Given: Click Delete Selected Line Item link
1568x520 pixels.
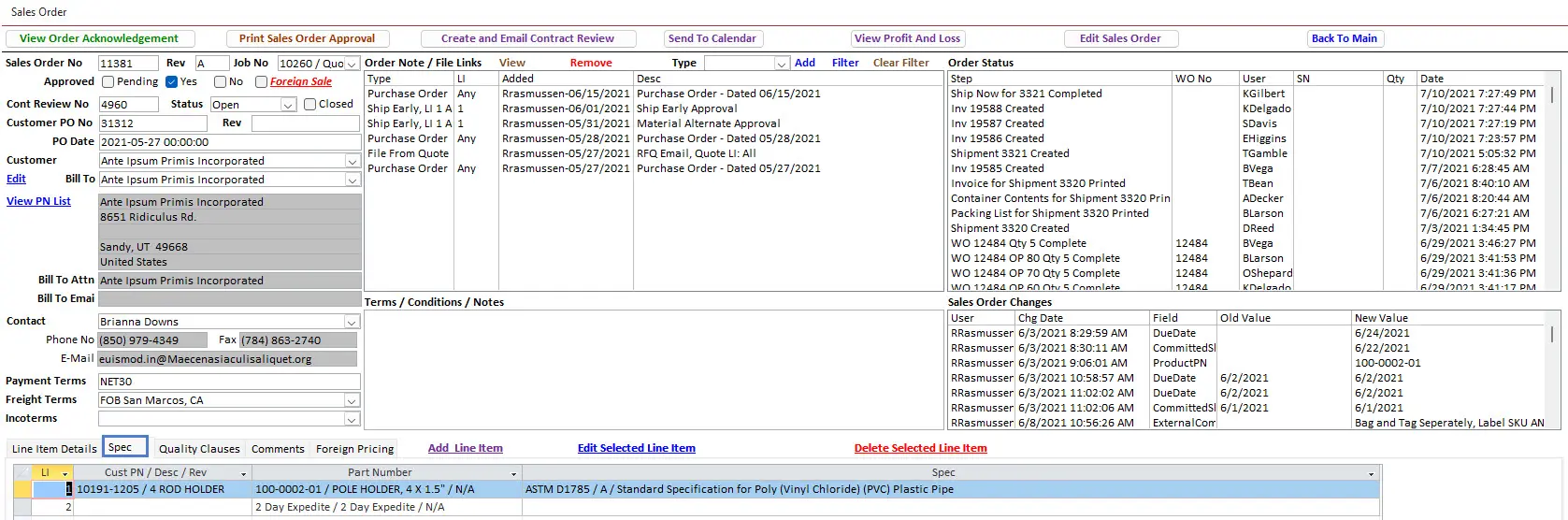Looking at the screenshot, I should 921,448.
